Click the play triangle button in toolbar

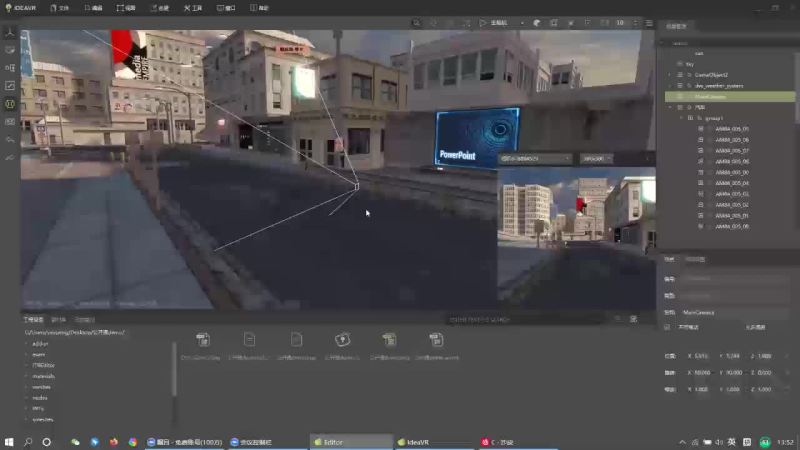[x=483, y=23]
